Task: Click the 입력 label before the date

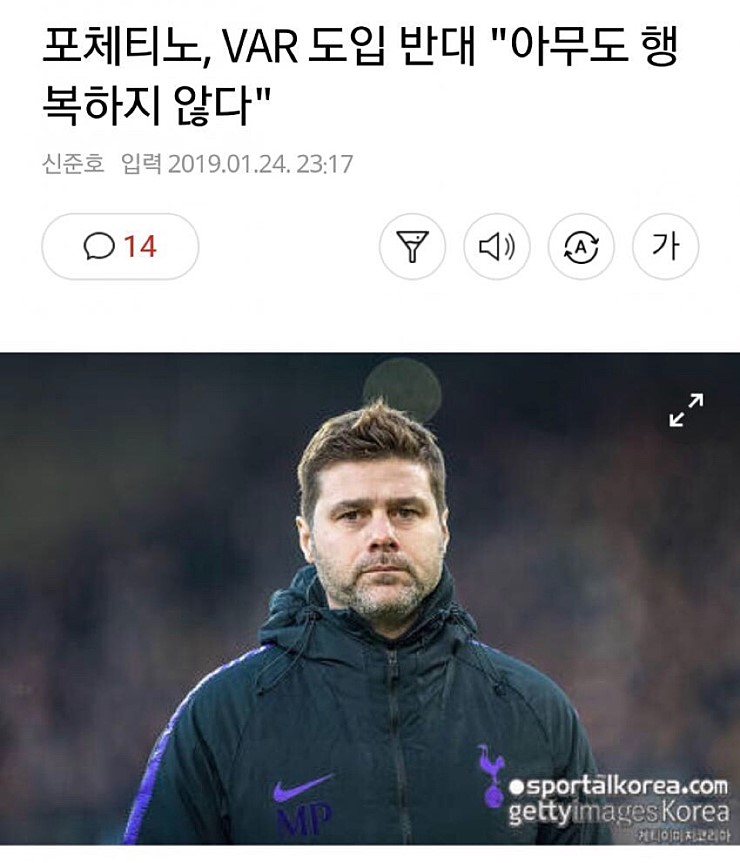Action: [141, 163]
